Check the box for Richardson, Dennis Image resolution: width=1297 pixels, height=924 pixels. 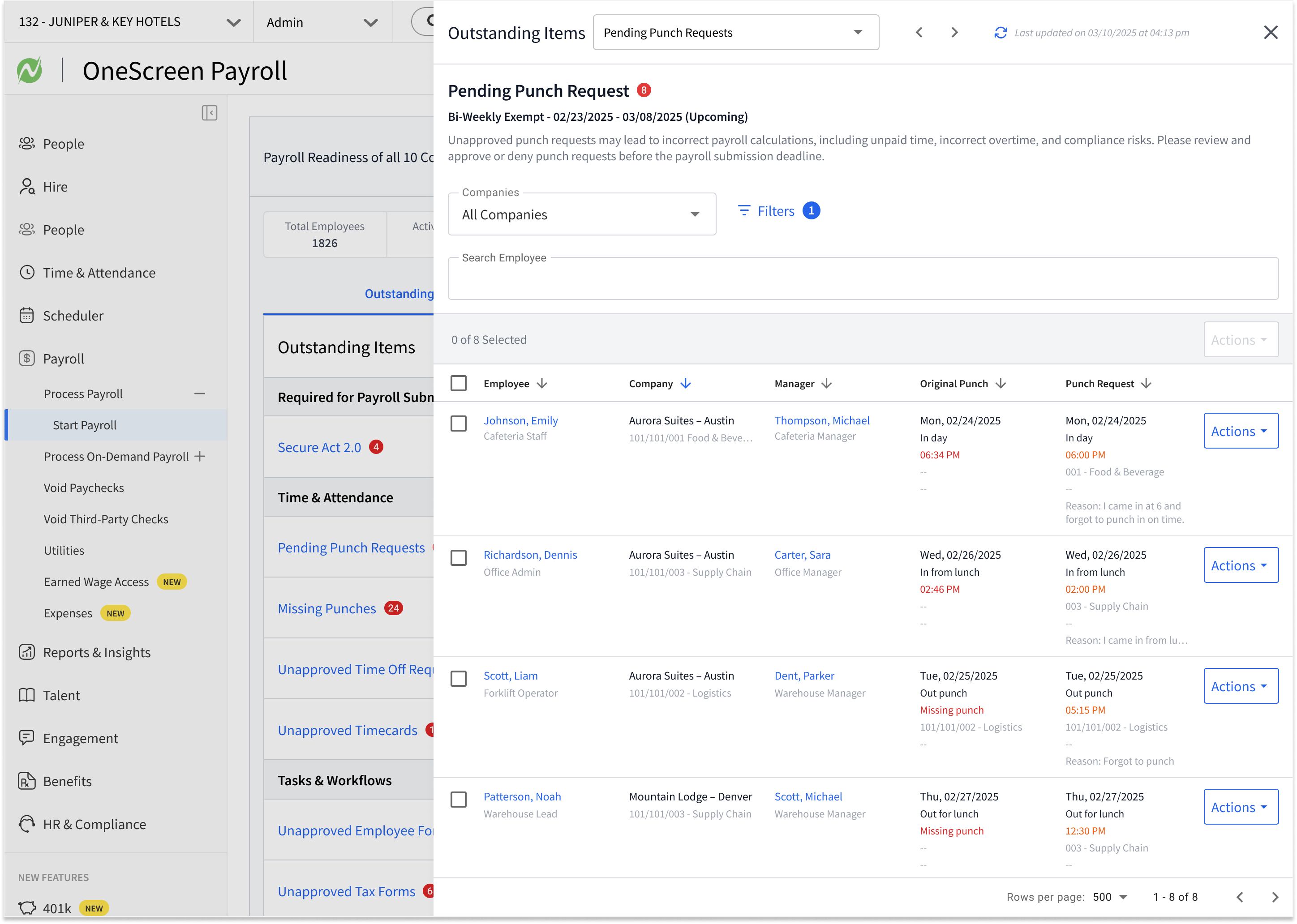pos(459,558)
